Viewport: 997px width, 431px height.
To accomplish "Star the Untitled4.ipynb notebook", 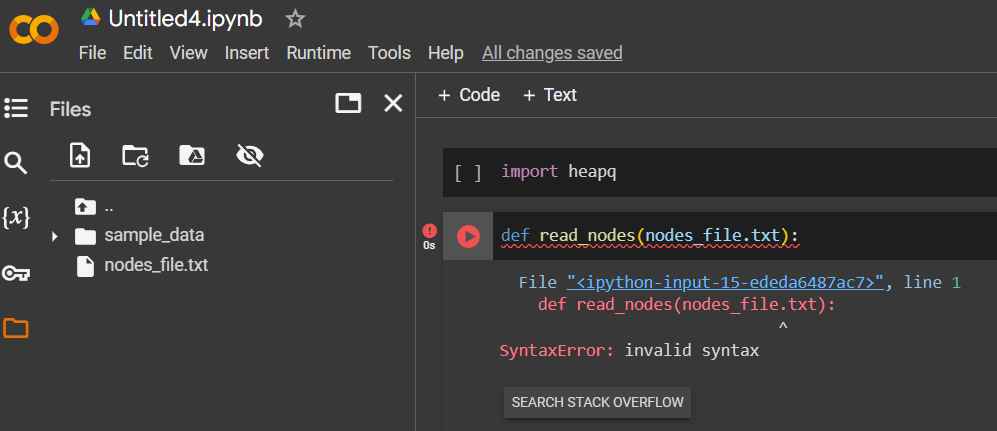I will (x=295, y=19).
